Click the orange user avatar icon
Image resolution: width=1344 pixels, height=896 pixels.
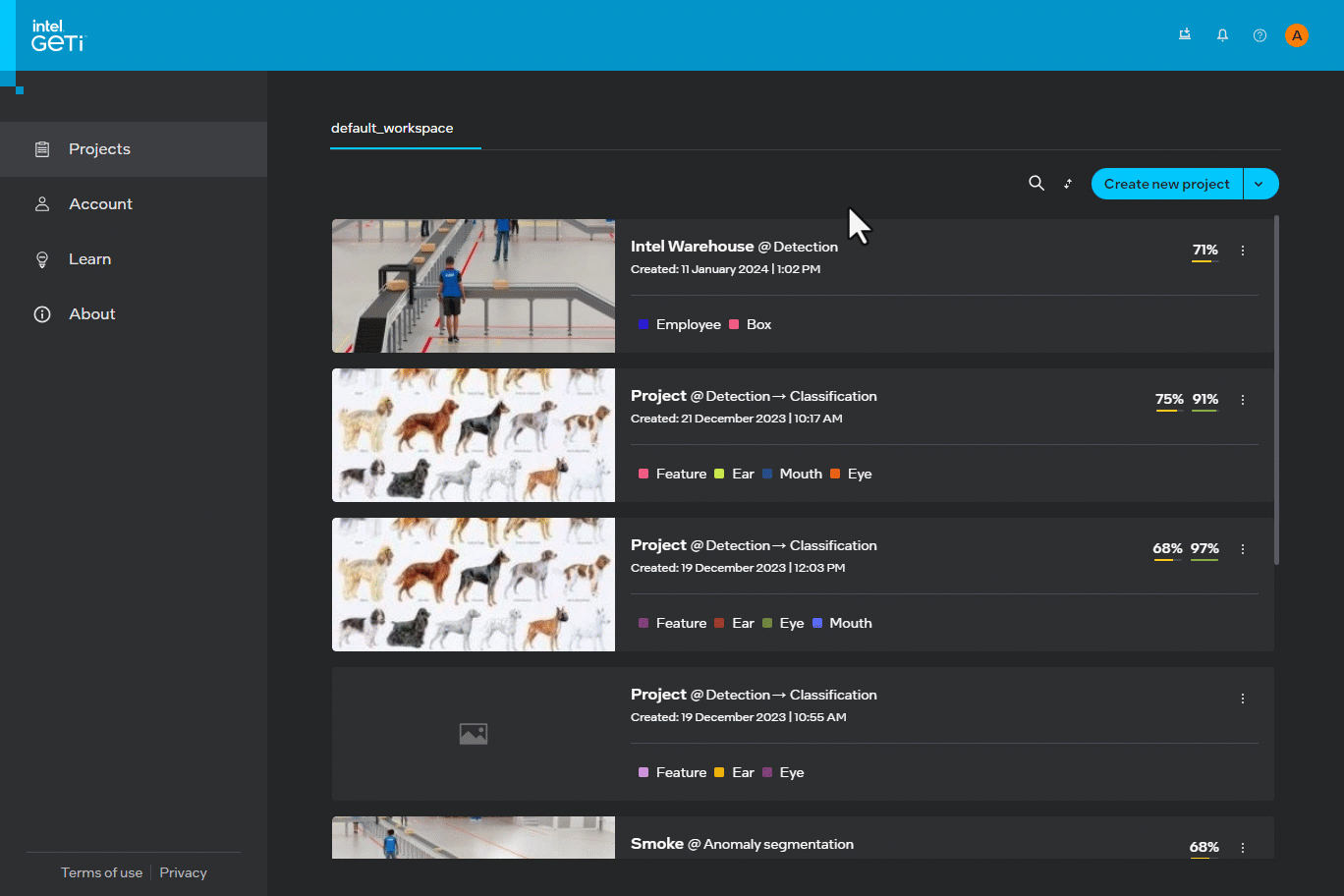tap(1296, 35)
